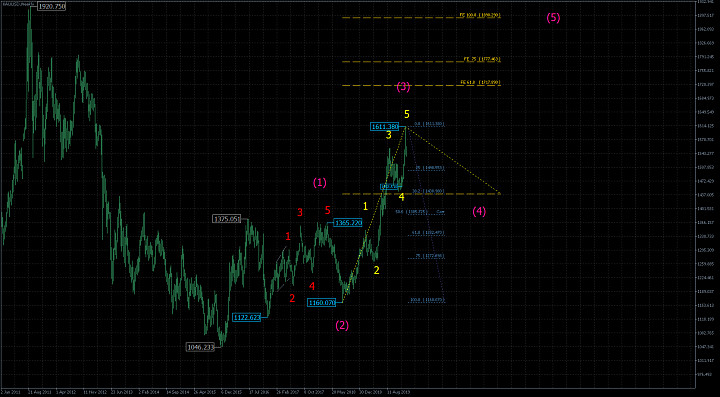Select the pink (5) wave label
Viewport: 720px width, 397px height.
(x=553, y=18)
